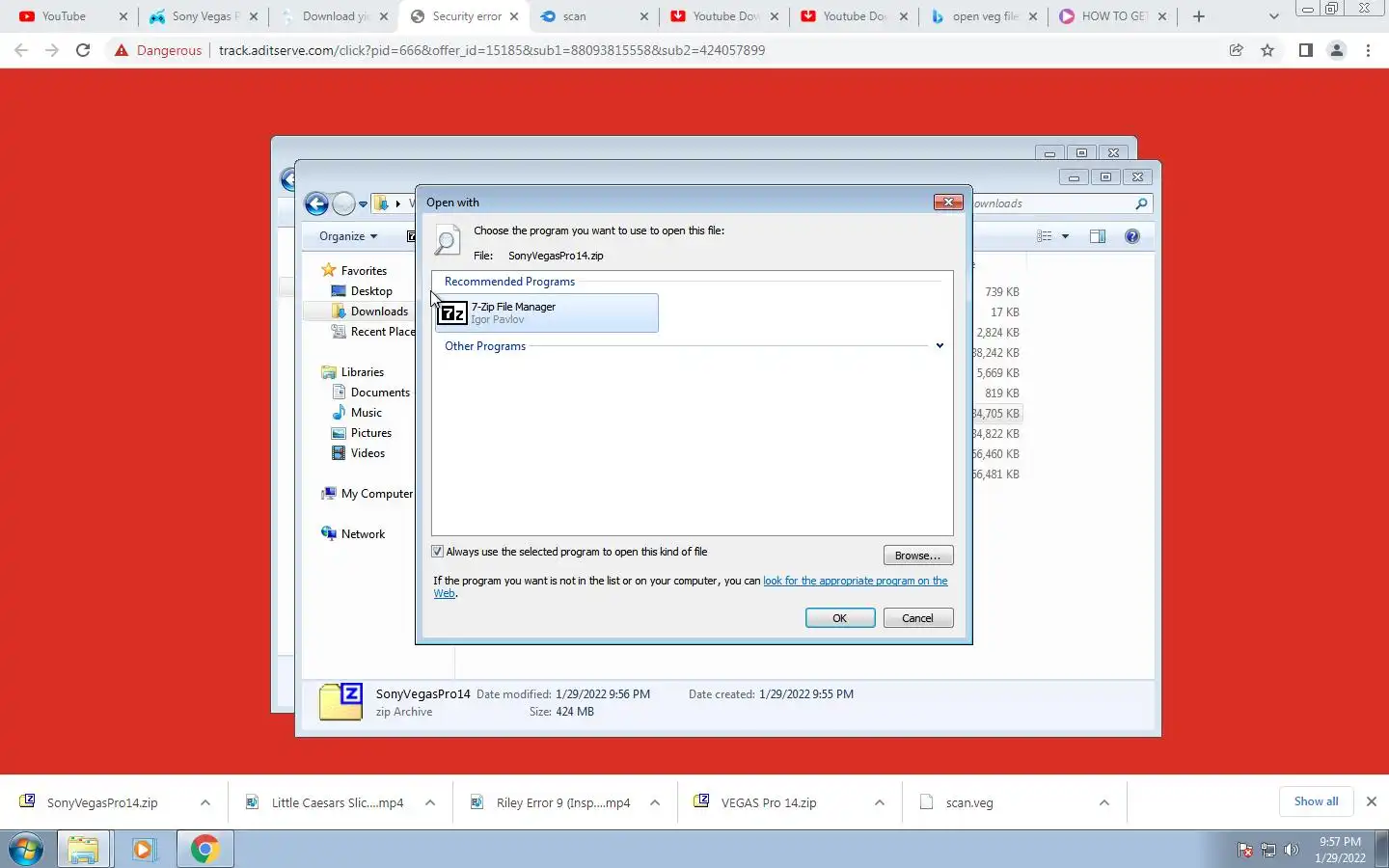Open media player from taskbar
Viewport: 1389px width, 868px height.
144,849
